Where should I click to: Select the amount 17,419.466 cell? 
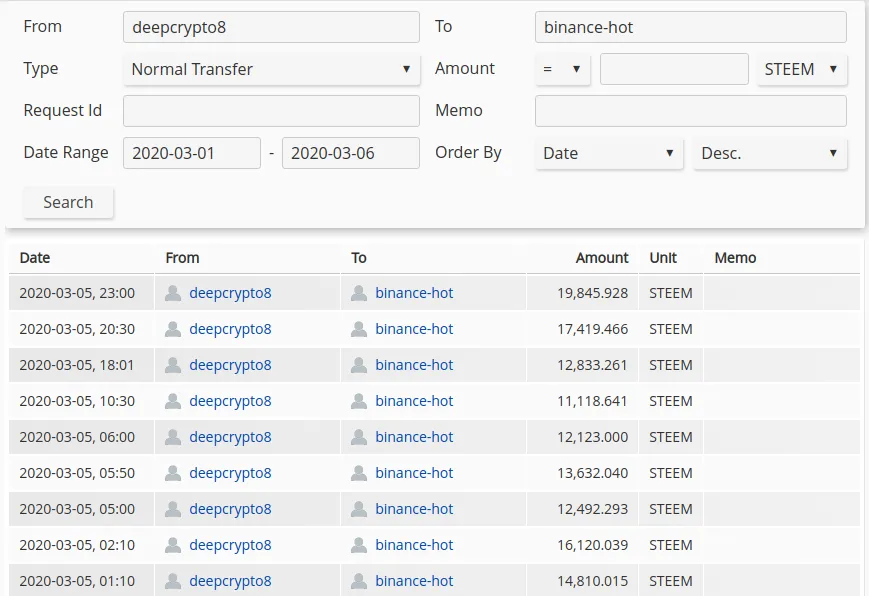[x=582, y=329]
